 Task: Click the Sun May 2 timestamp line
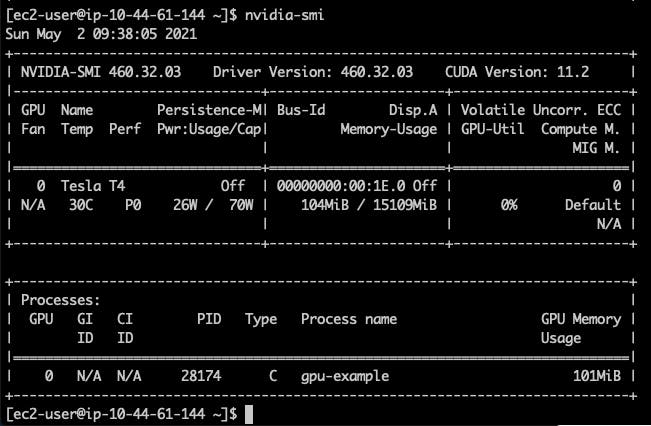tap(101, 33)
